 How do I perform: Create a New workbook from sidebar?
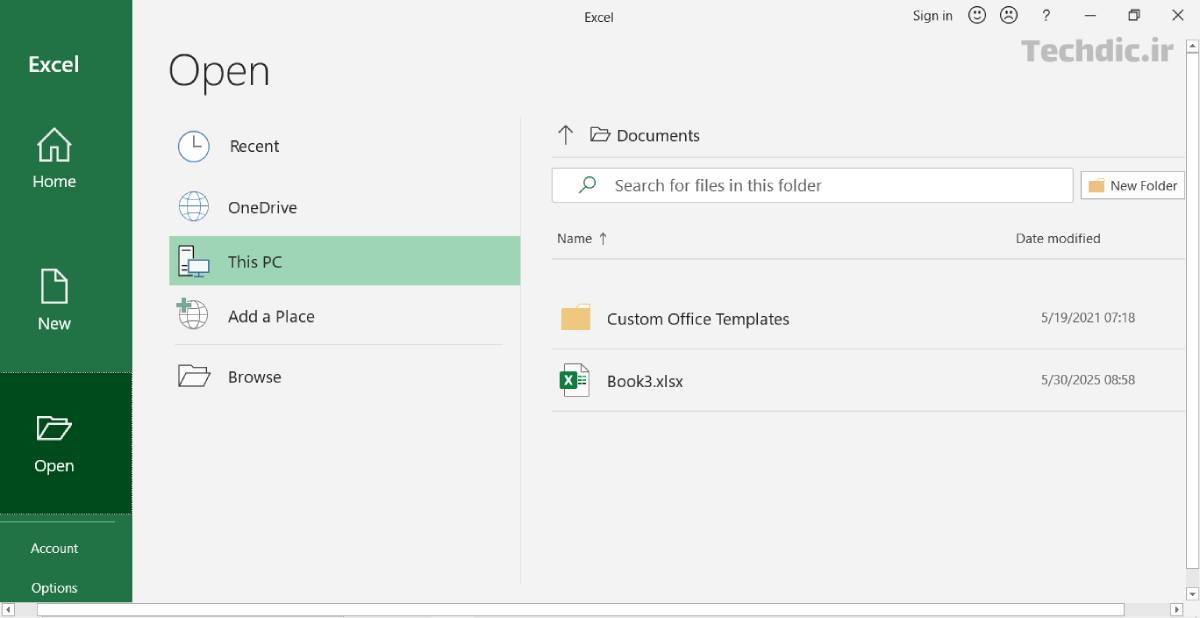click(55, 300)
